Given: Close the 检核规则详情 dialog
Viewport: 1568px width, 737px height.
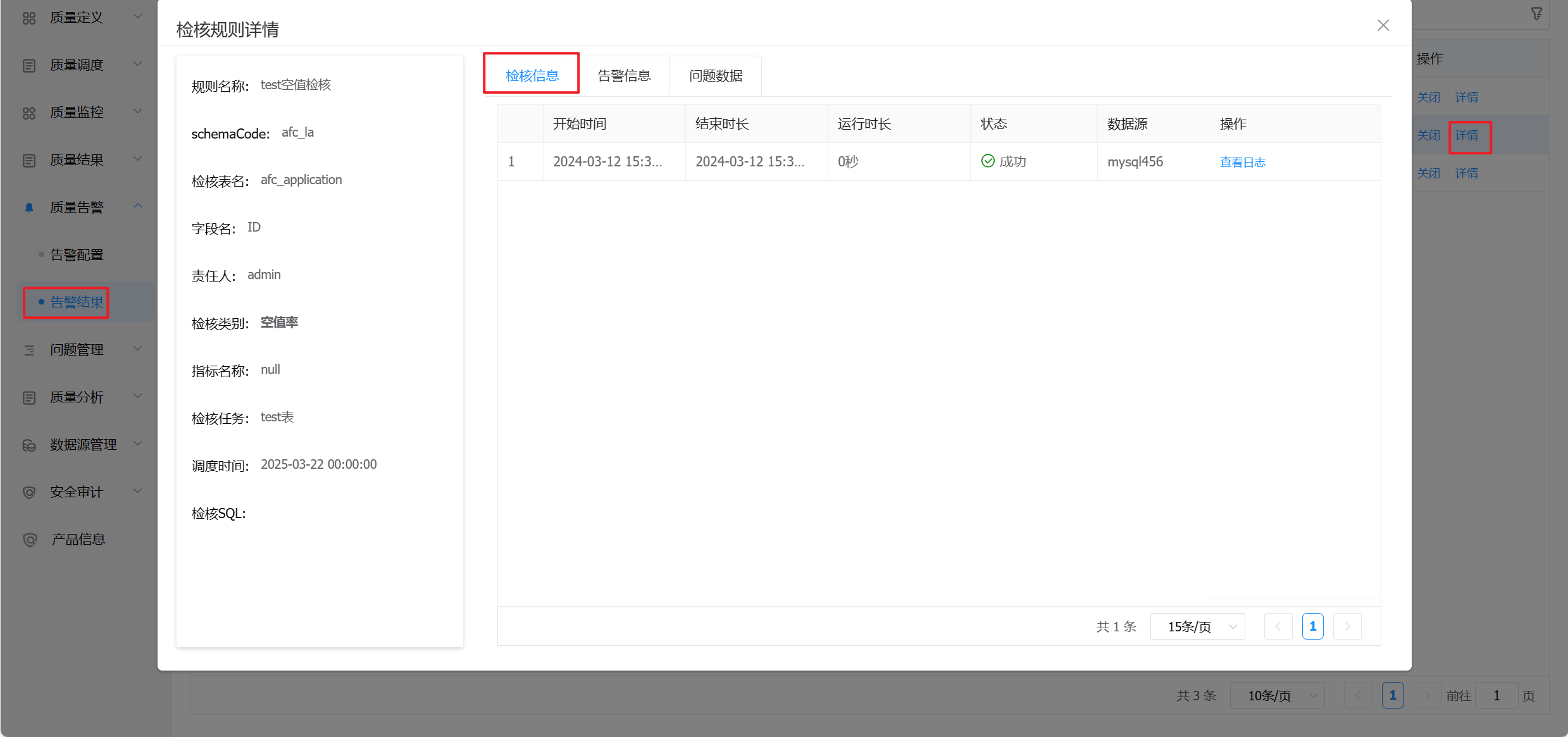Looking at the screenshot, I should (1383, 25).
